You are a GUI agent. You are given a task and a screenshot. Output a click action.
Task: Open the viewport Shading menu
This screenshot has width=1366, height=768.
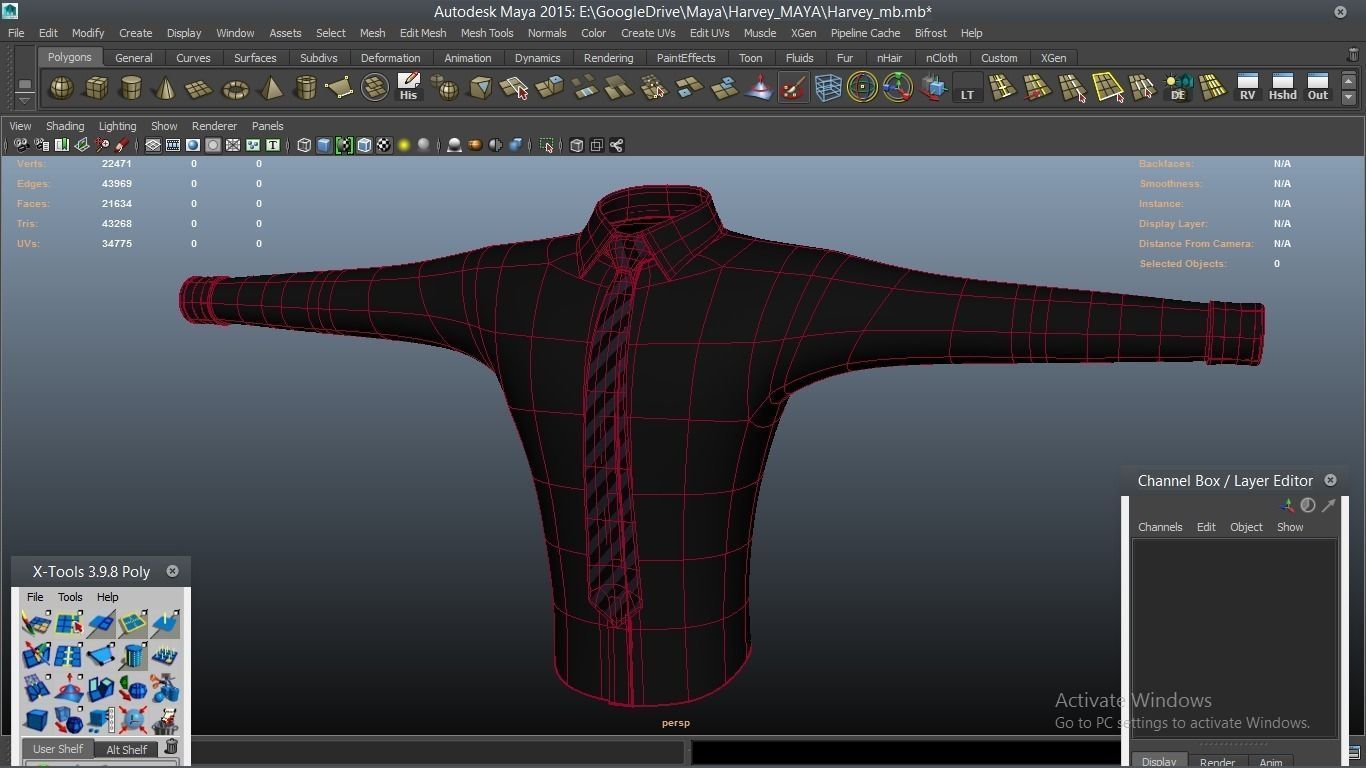(x=65, y=126)
